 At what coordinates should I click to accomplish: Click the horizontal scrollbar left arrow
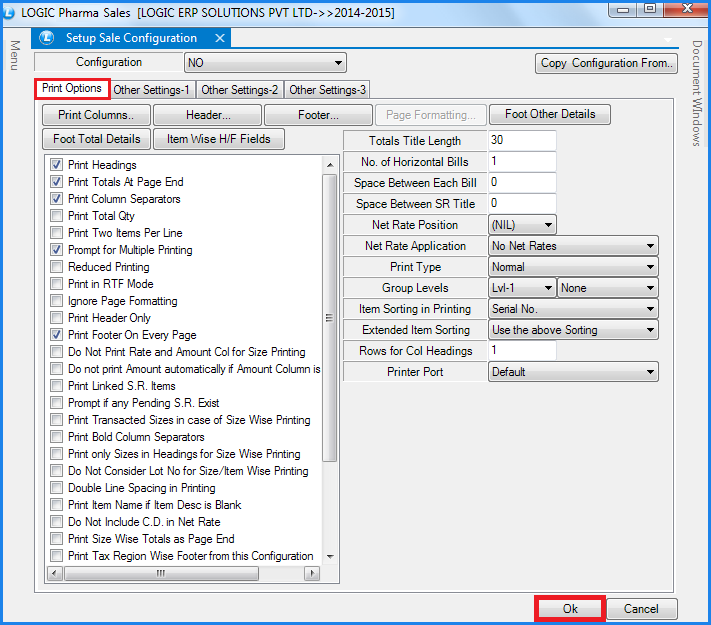[x=55, y=573]
